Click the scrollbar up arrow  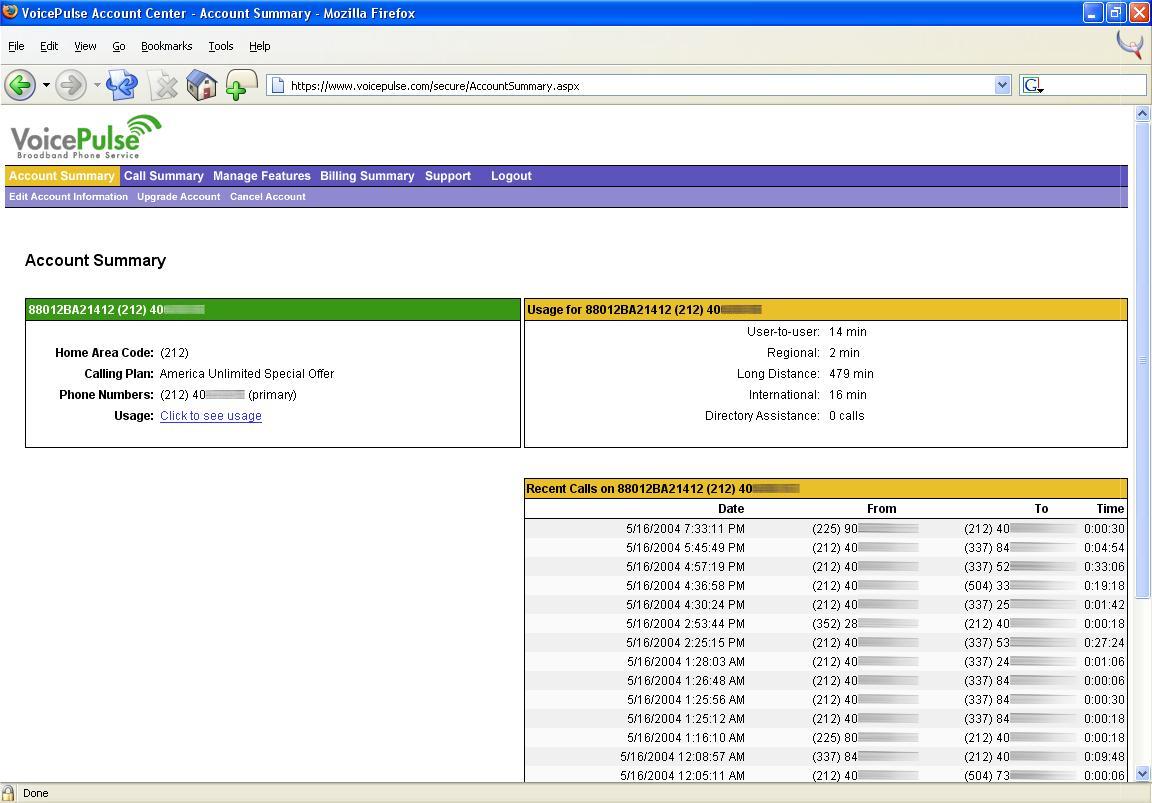pos(1142,113)
